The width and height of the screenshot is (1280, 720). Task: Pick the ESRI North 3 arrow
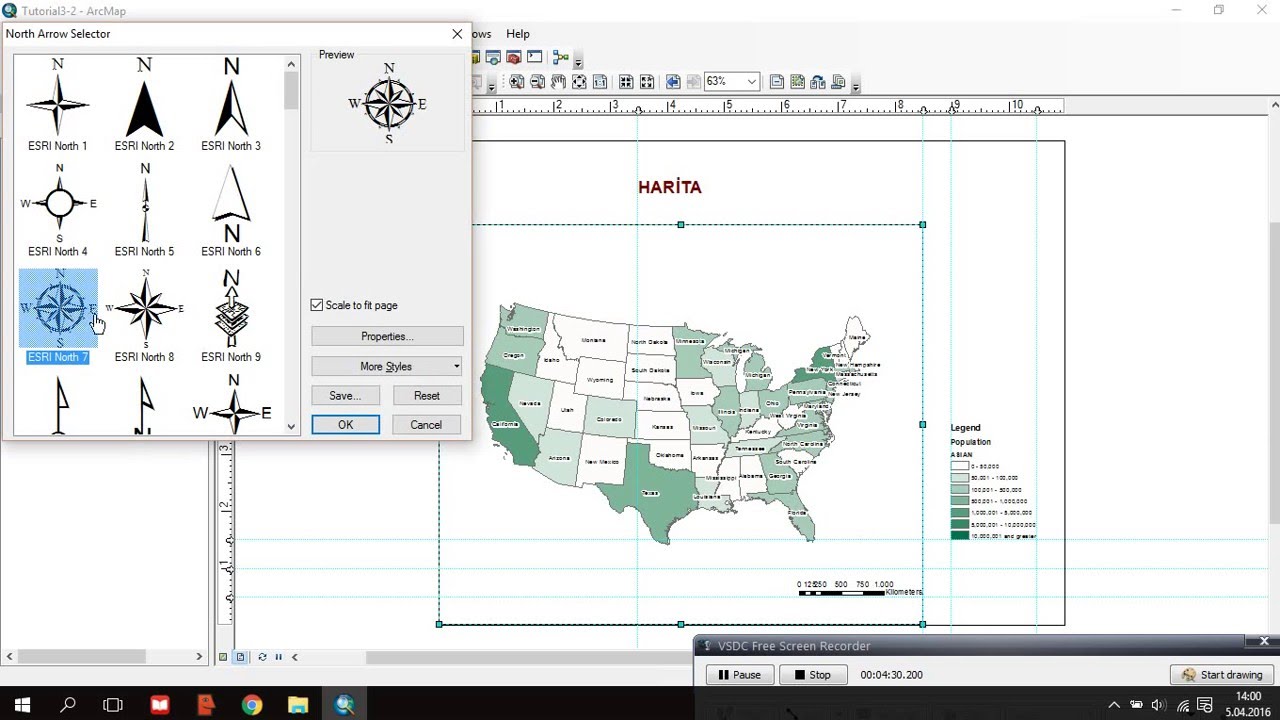[x=231, y=105]
